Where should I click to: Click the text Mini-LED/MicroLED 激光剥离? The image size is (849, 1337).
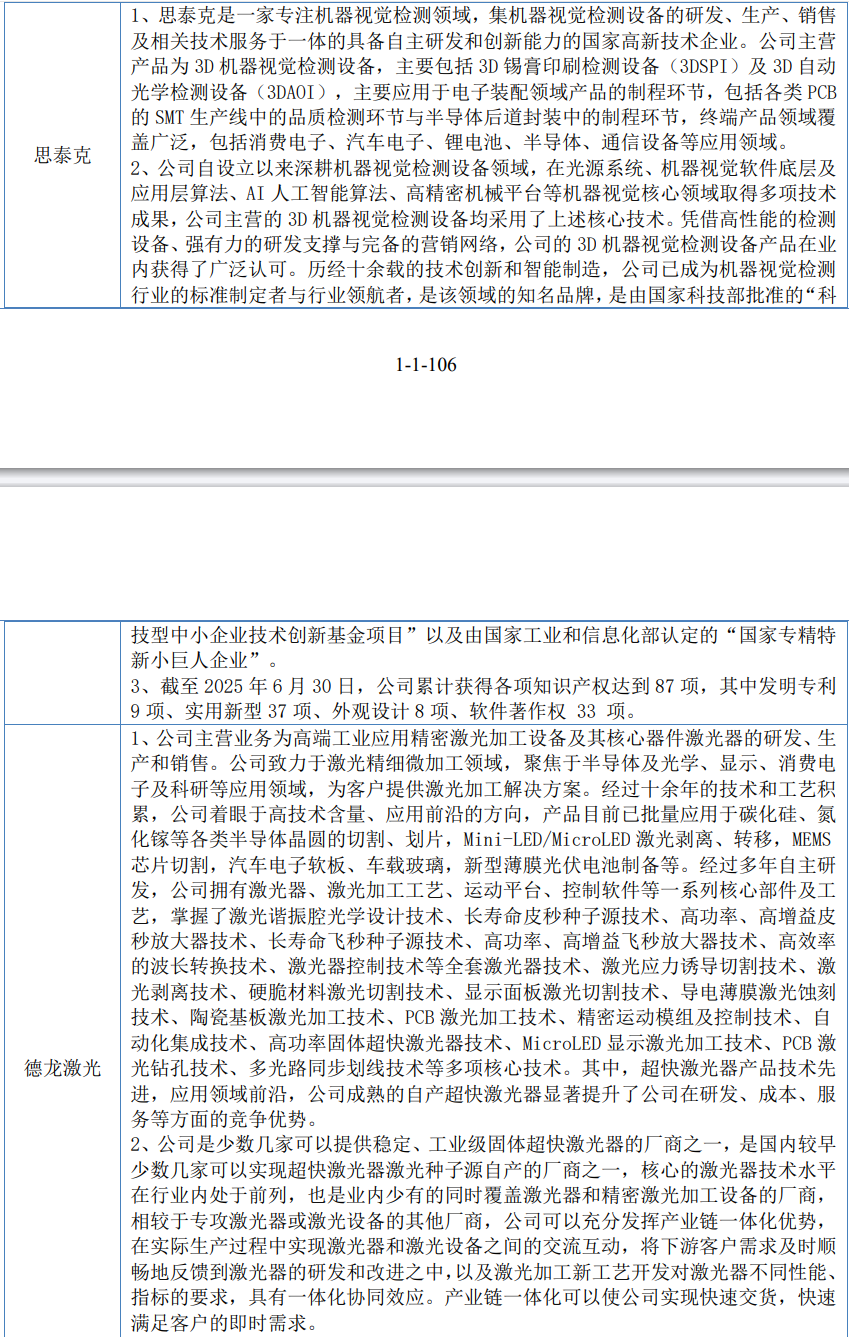point(575,839)
